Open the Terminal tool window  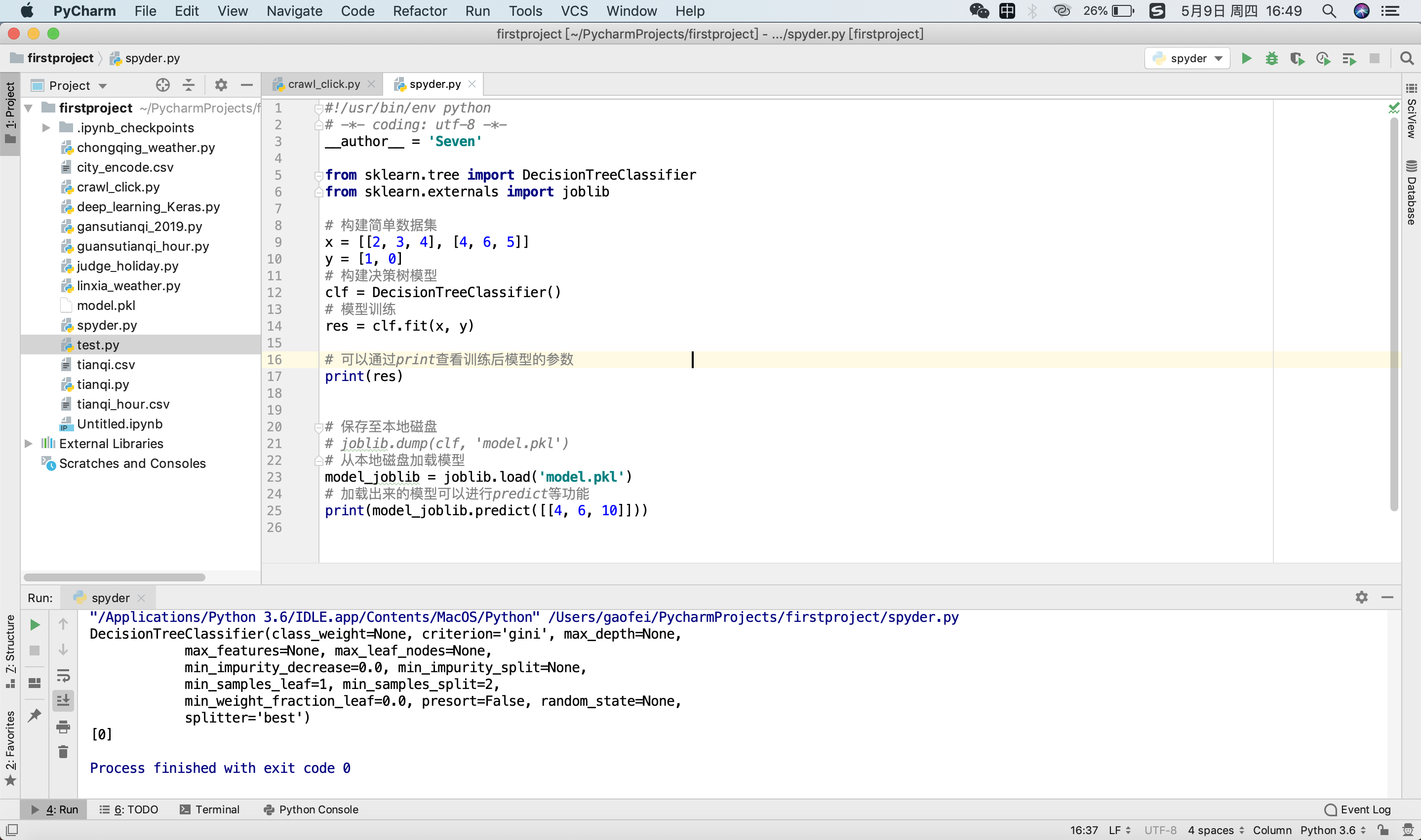point(209,809)
